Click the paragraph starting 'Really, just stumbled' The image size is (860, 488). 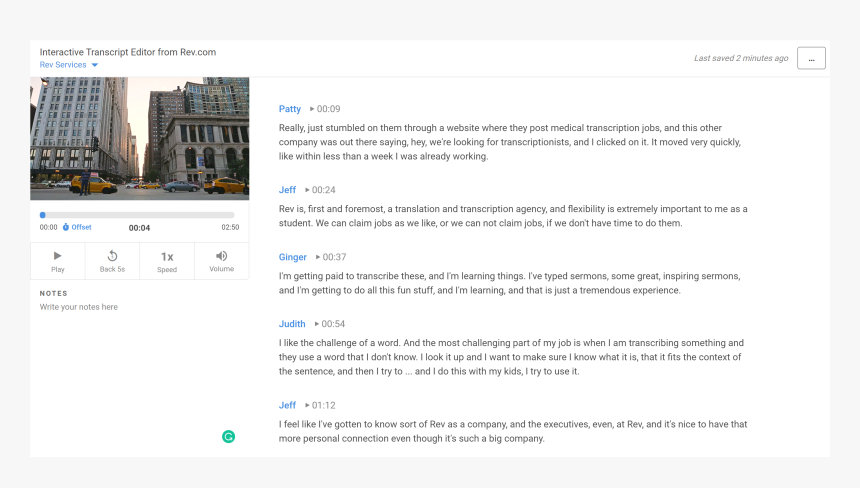click(x=510, y=142)
